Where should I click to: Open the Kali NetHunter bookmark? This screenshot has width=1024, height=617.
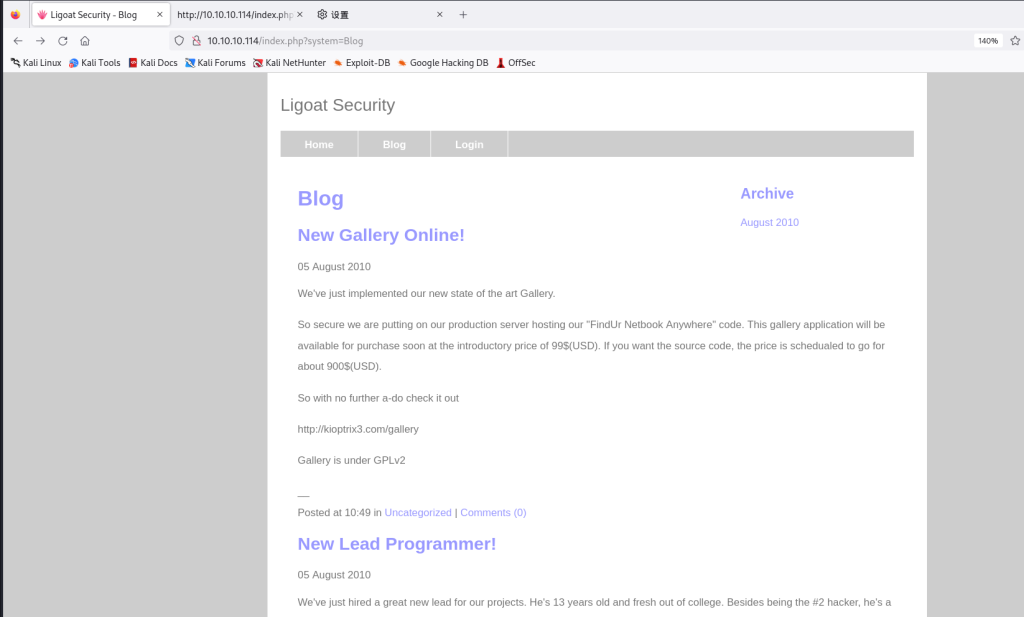pyautogui.click(x=289, y=63)
